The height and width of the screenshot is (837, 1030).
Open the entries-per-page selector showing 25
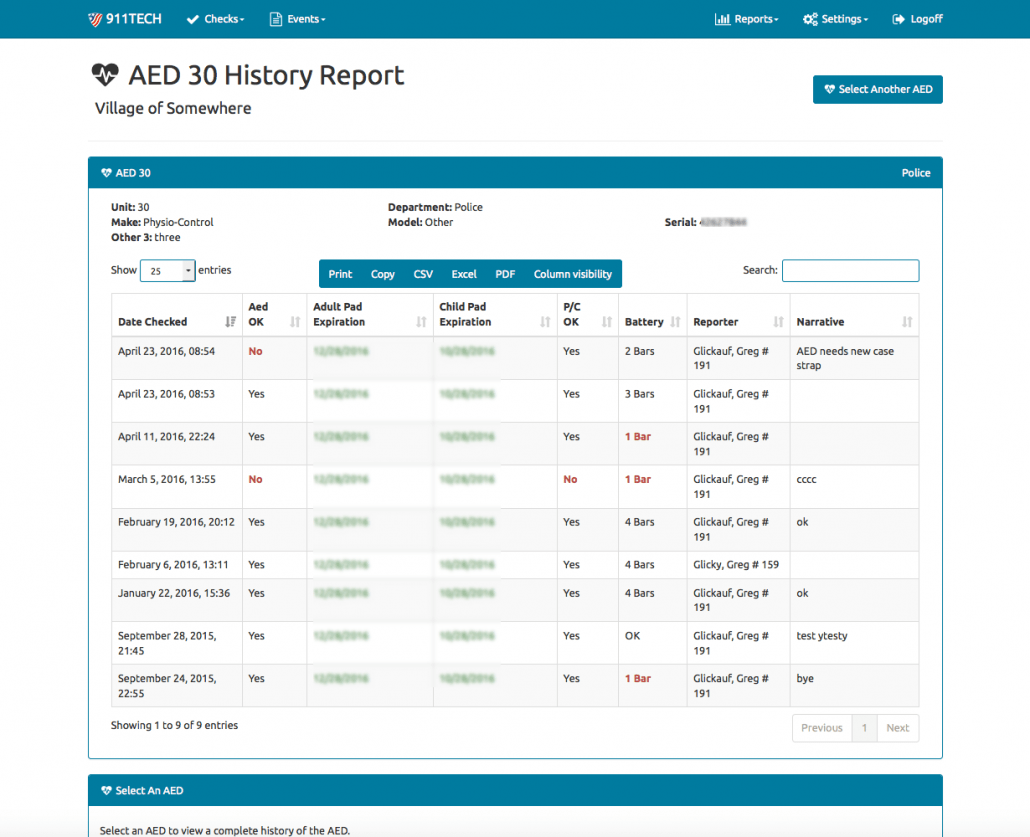pyautogui.click(x=167, y=271)
